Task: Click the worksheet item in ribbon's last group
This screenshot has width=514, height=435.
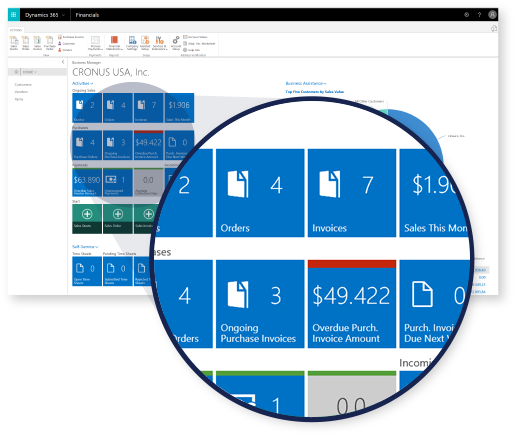Action: 199,44
